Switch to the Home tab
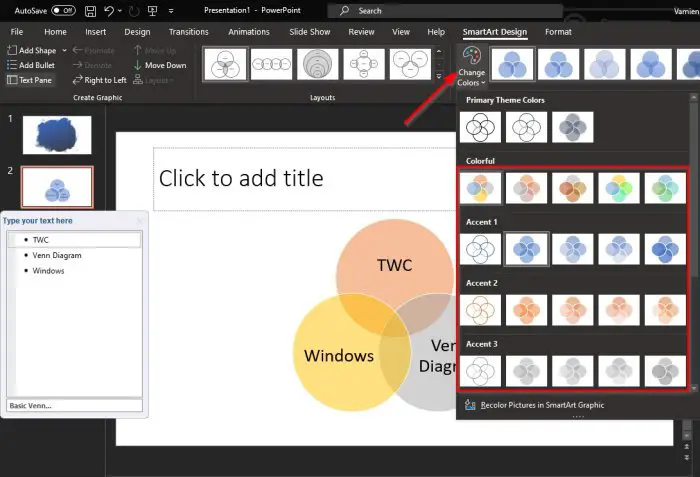Screen dimensions: 700x477 pos(55,32)
